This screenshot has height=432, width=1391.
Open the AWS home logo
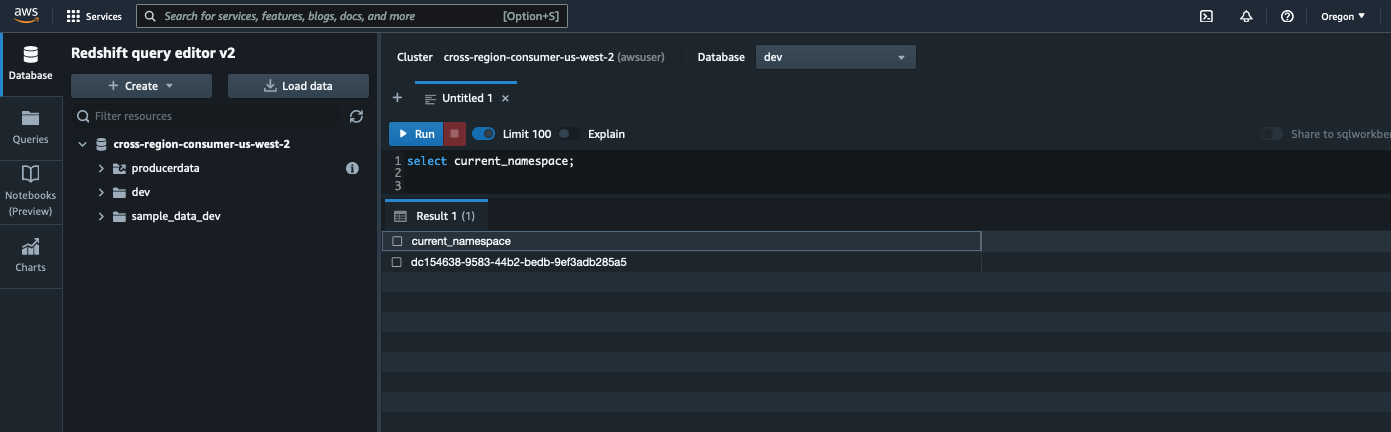click(x=26, y=16)
